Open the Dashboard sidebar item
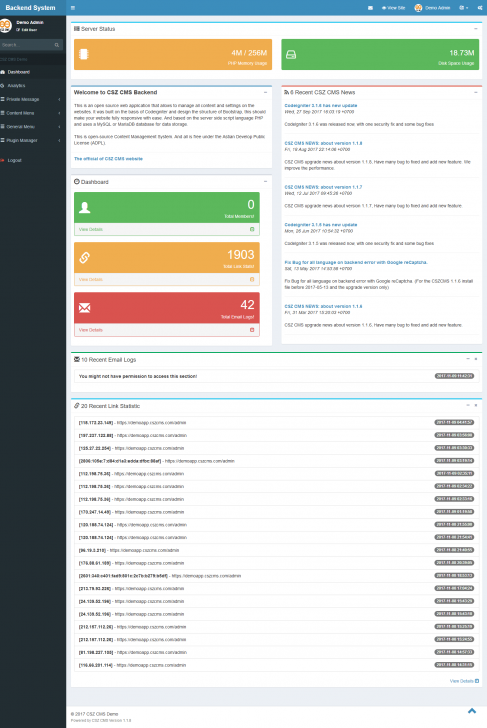 (x=32, y=72)
